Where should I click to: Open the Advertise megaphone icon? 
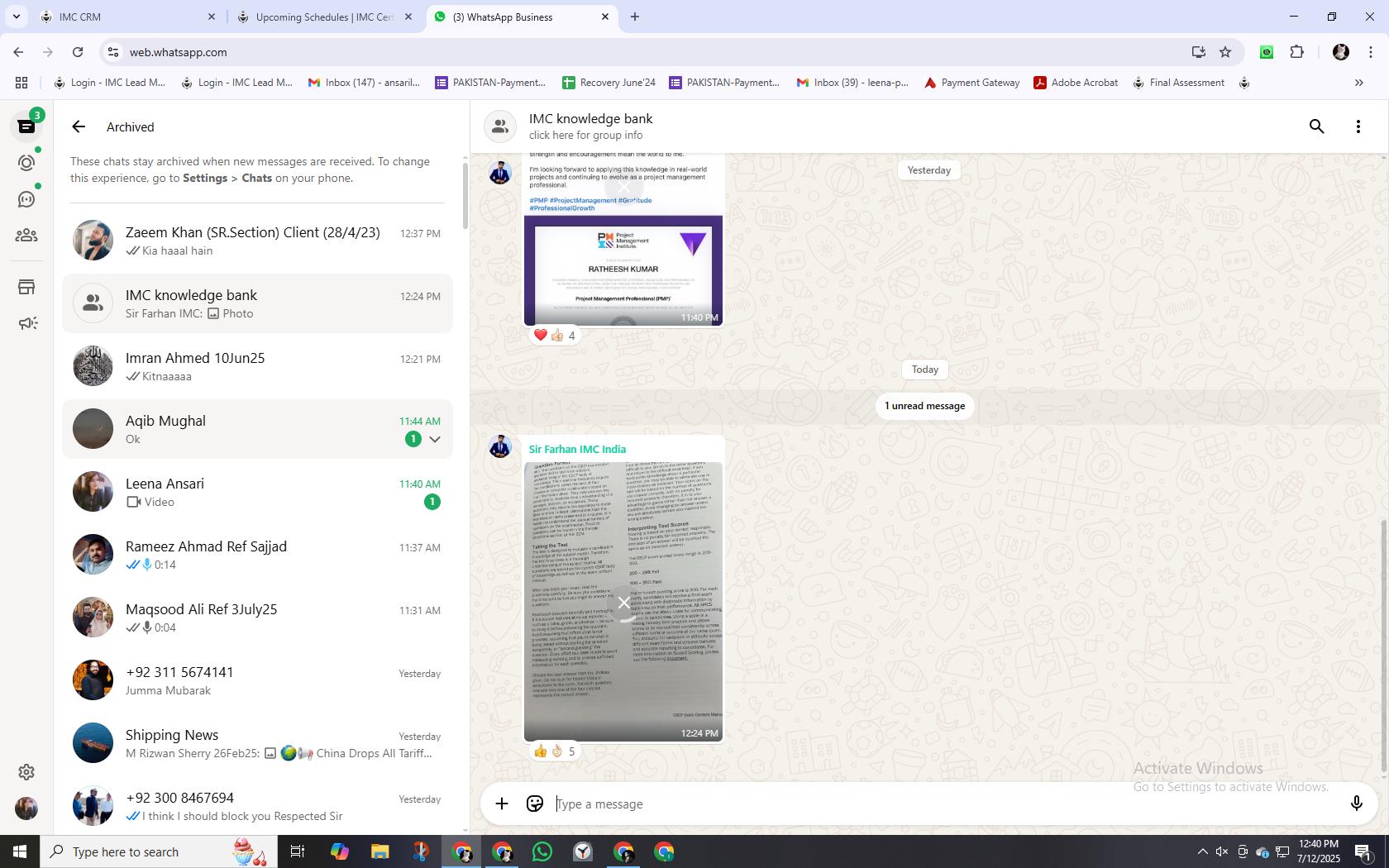click(x=26, y=323)
